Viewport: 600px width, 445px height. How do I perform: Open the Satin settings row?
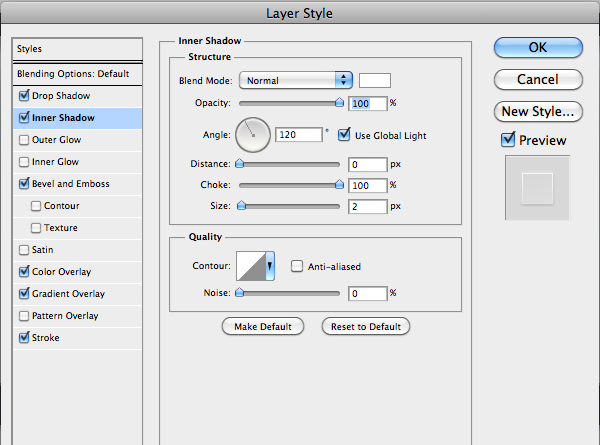(x=78, y=250)
